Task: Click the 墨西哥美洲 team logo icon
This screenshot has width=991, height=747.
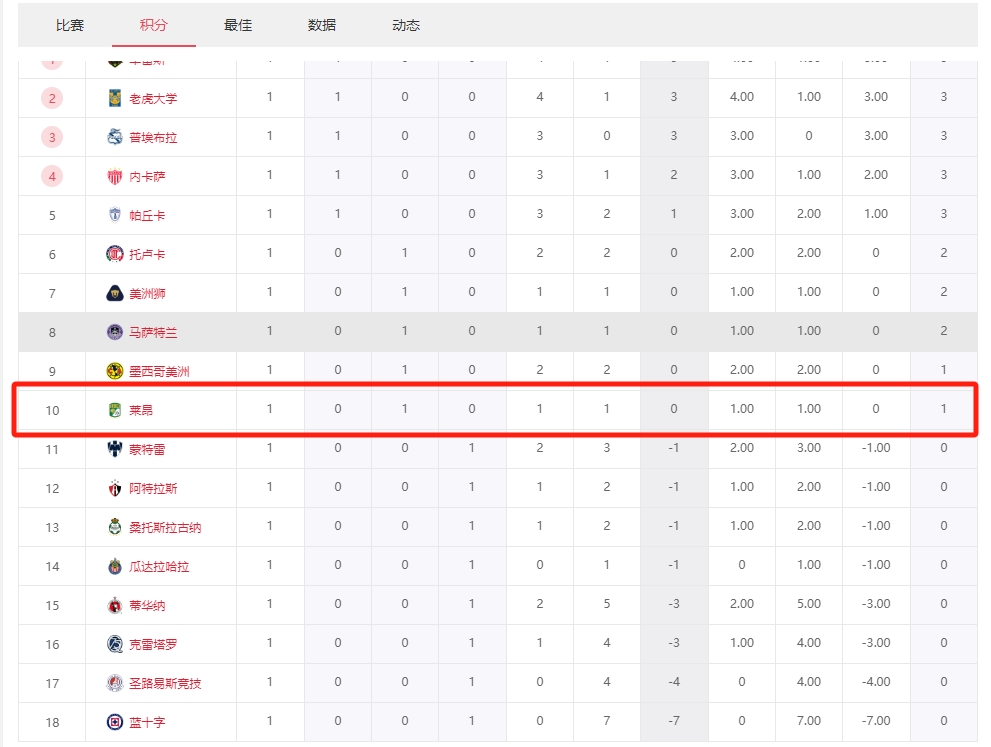Action: (115, 371)
